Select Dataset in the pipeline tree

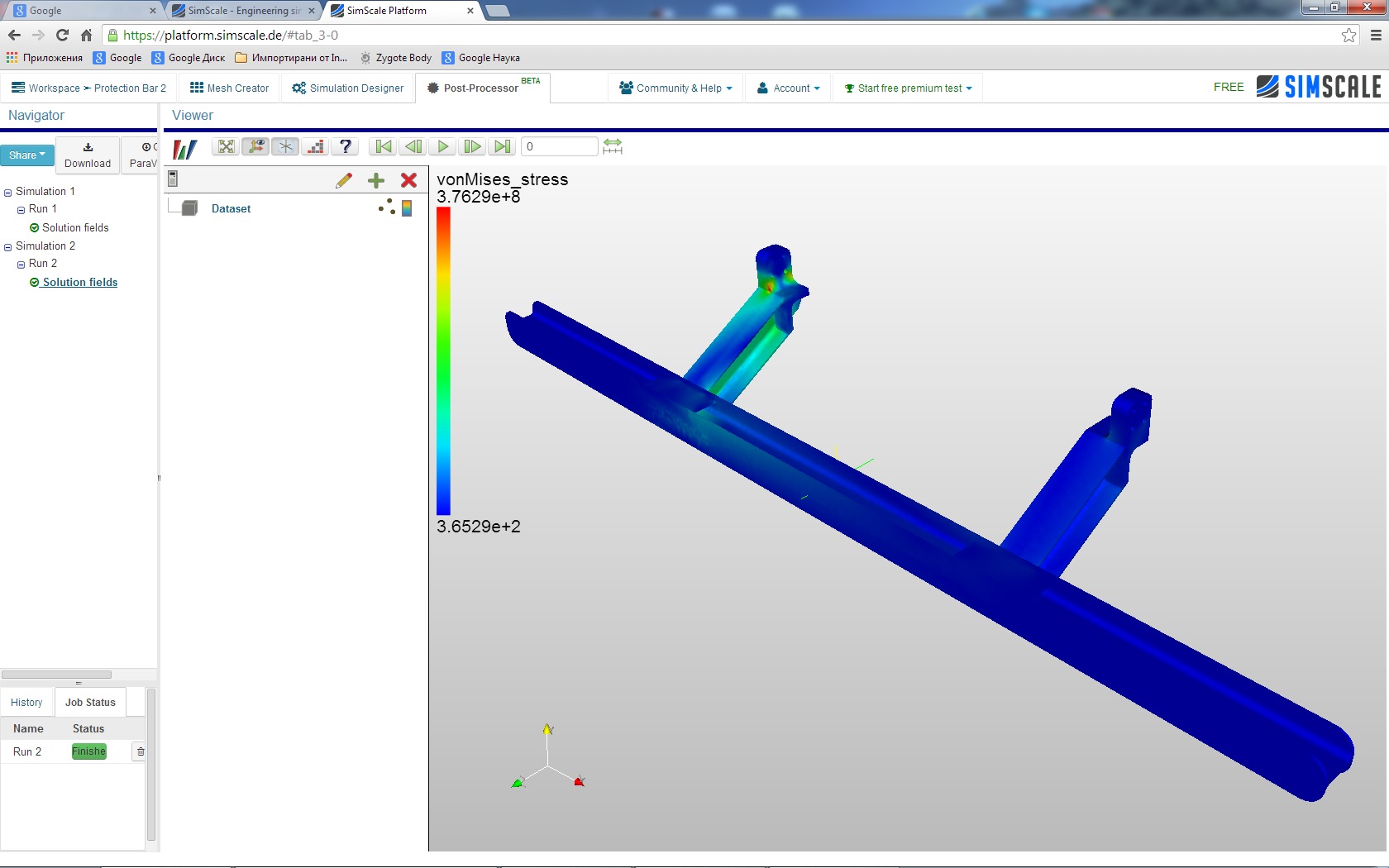(231, 208)
